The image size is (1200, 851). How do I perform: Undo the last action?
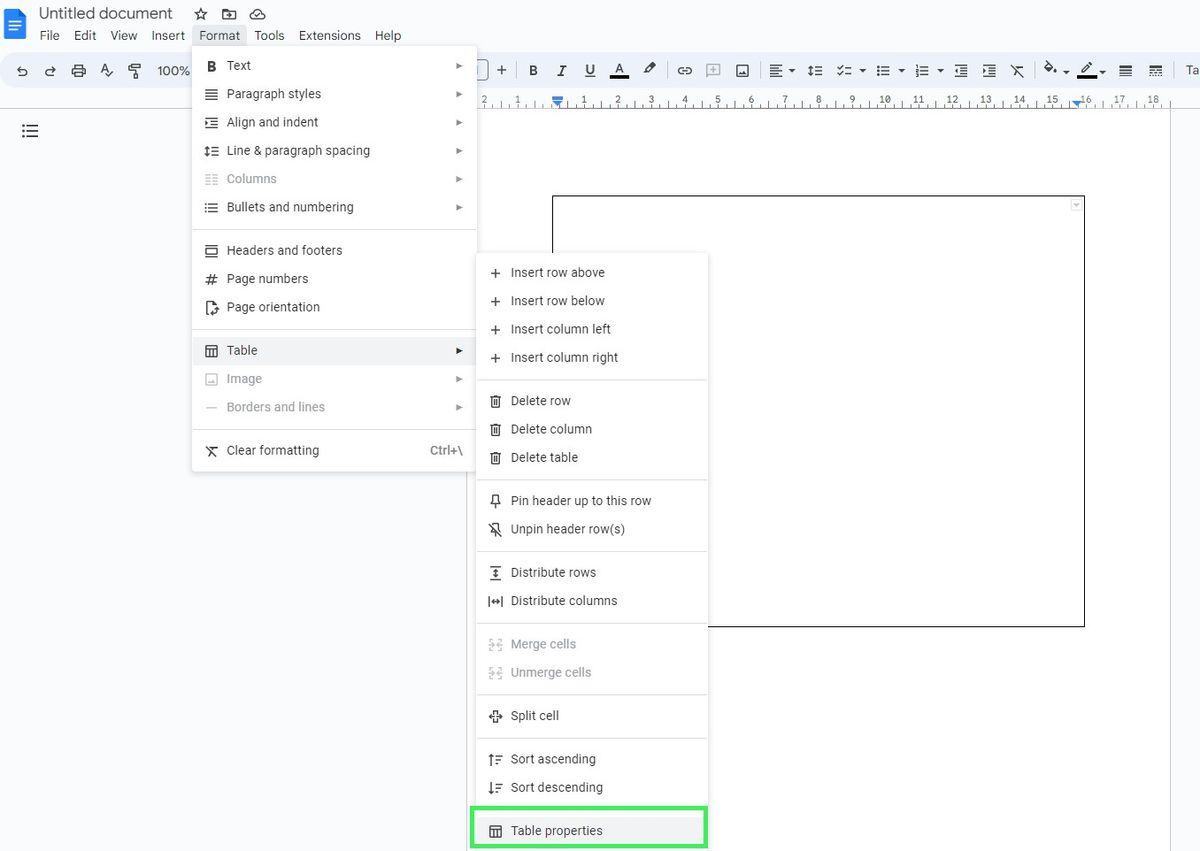pos(21,70)
